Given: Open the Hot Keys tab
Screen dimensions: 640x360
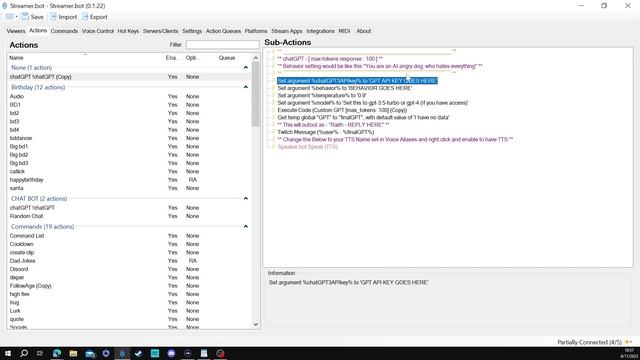Looking at the screenshot, I should [x=128, y=31].
